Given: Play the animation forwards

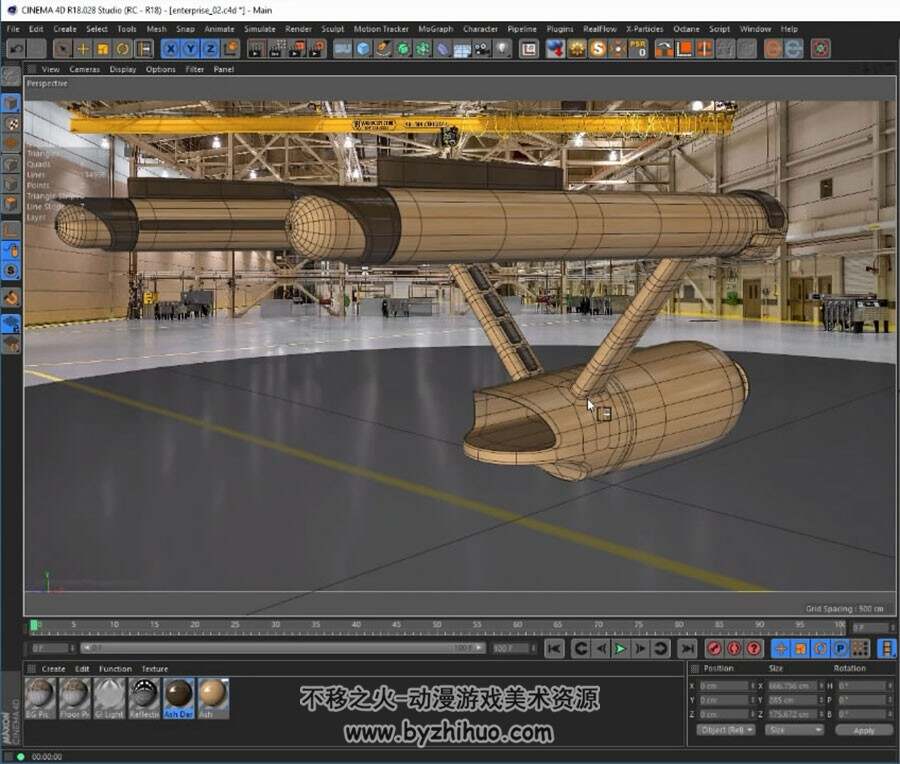Looking at the screenshot, I should tap(620, 649).
